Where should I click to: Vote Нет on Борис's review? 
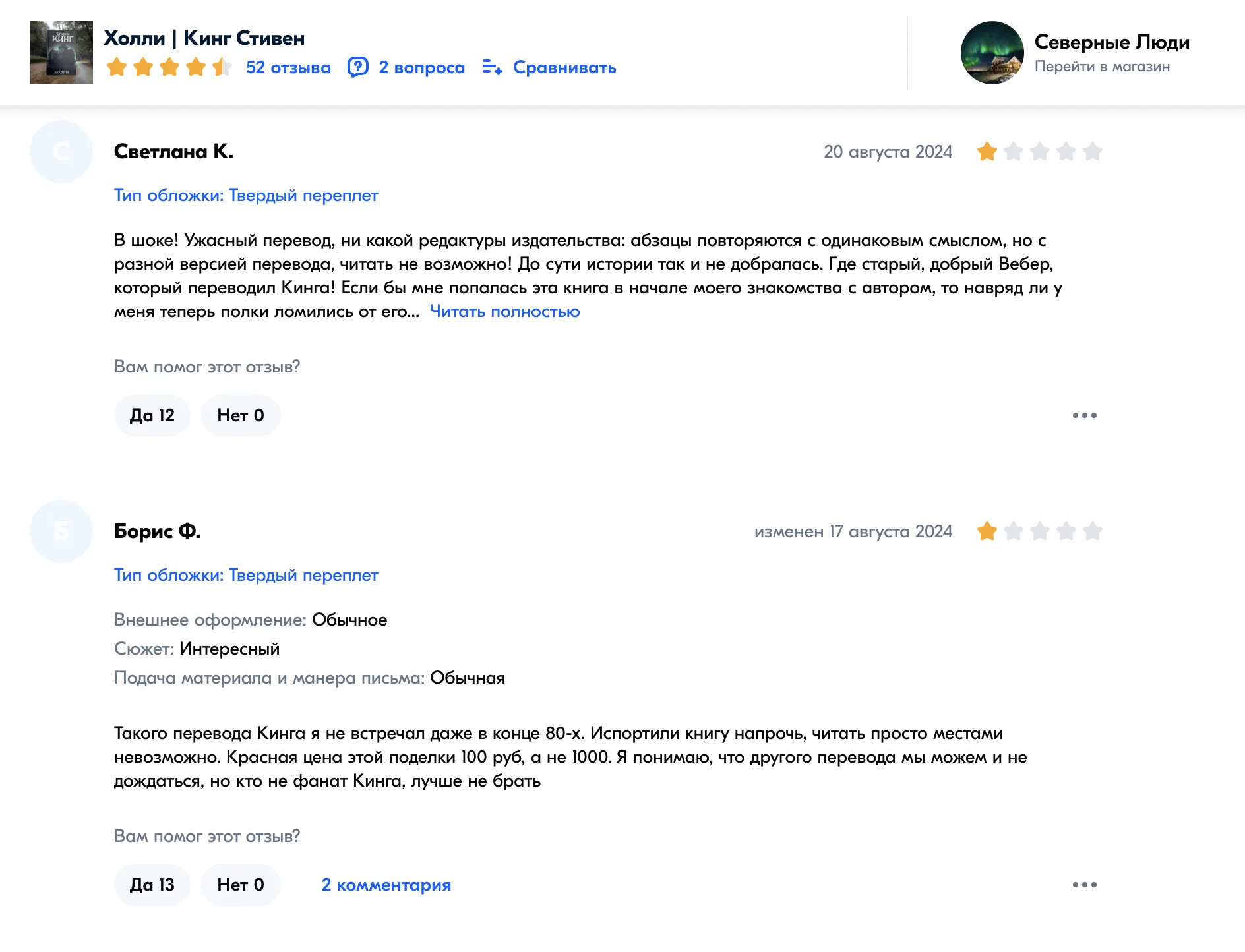pos(241,885)
